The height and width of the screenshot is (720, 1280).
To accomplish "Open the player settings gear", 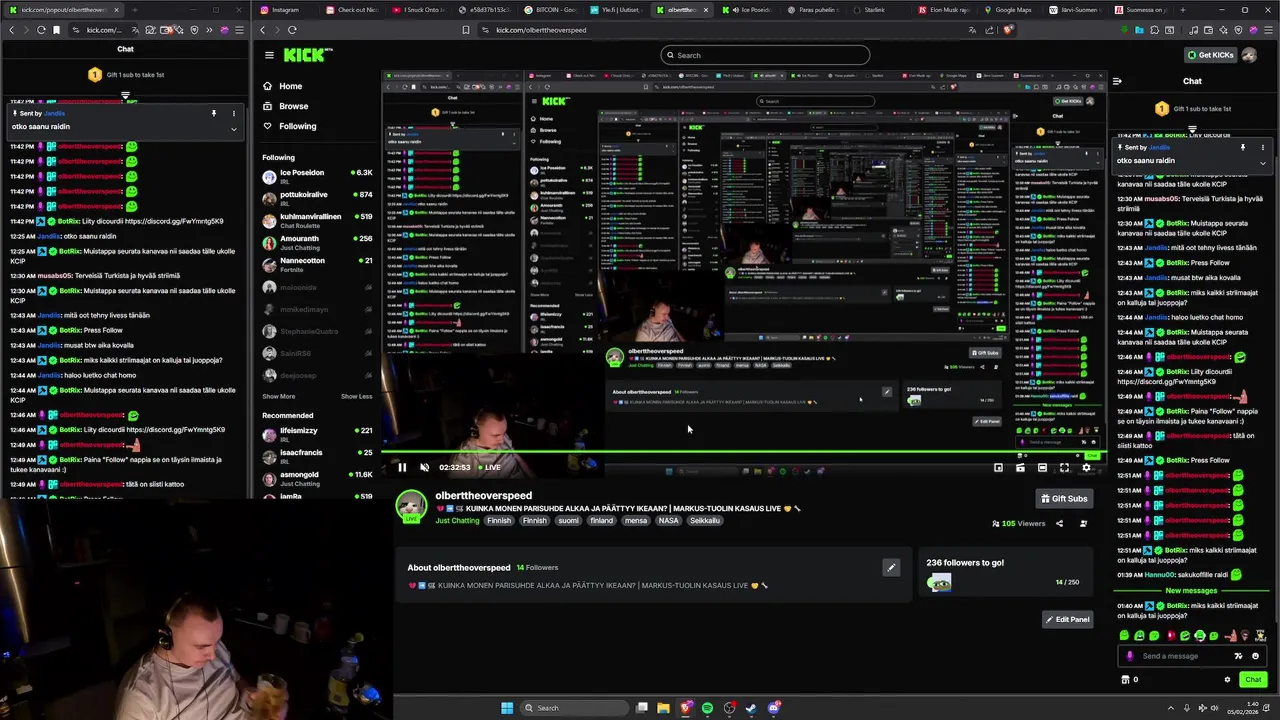I will (1086, 467).
